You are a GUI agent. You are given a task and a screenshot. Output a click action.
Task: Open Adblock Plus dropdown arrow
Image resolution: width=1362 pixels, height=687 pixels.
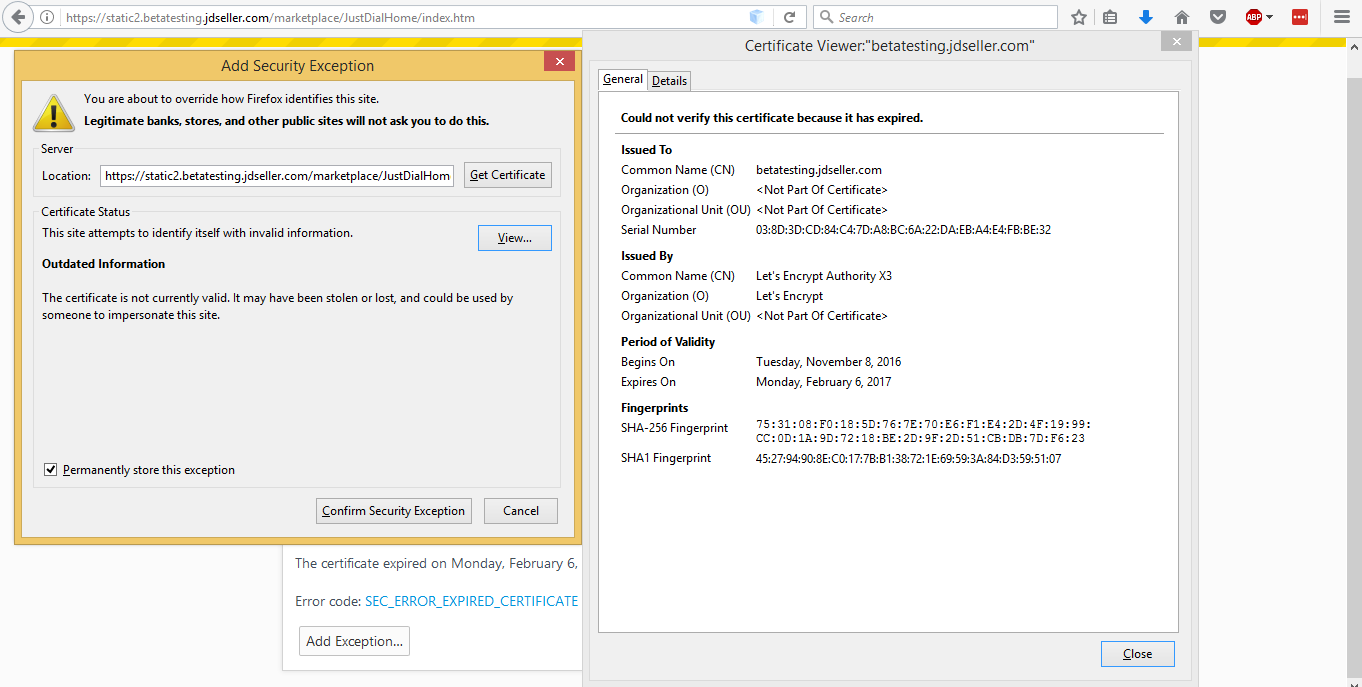coord(1270,17)
